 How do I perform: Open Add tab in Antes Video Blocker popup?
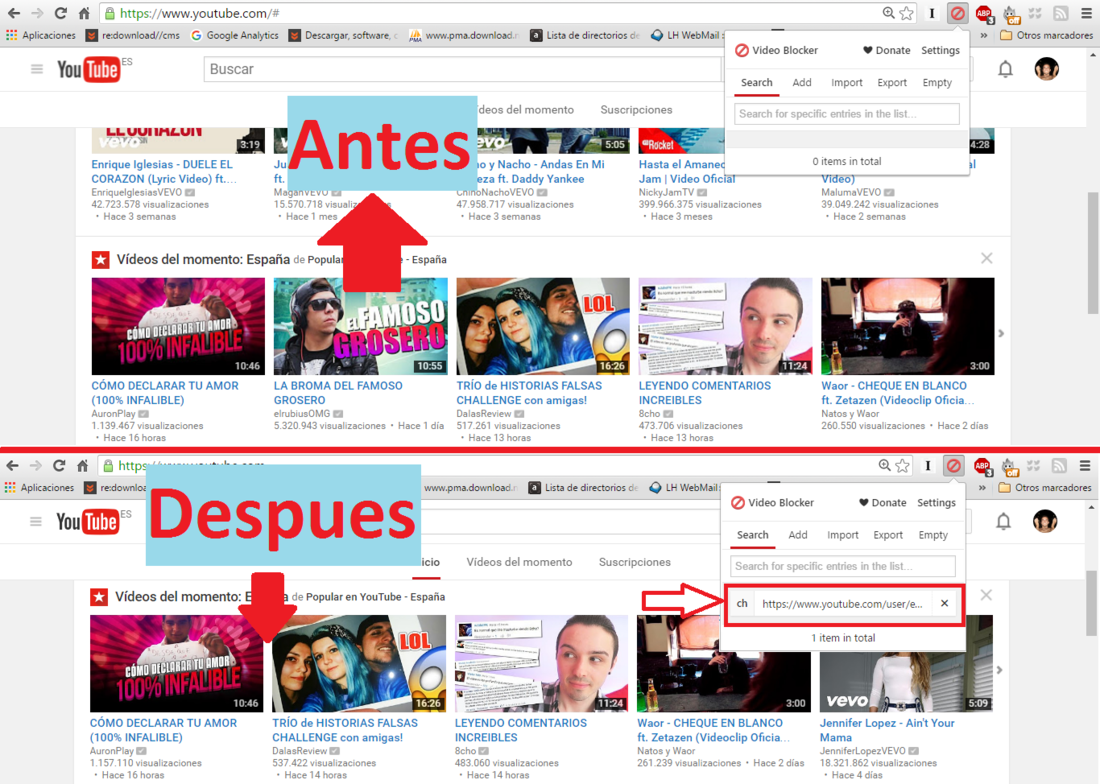(802, 83)
